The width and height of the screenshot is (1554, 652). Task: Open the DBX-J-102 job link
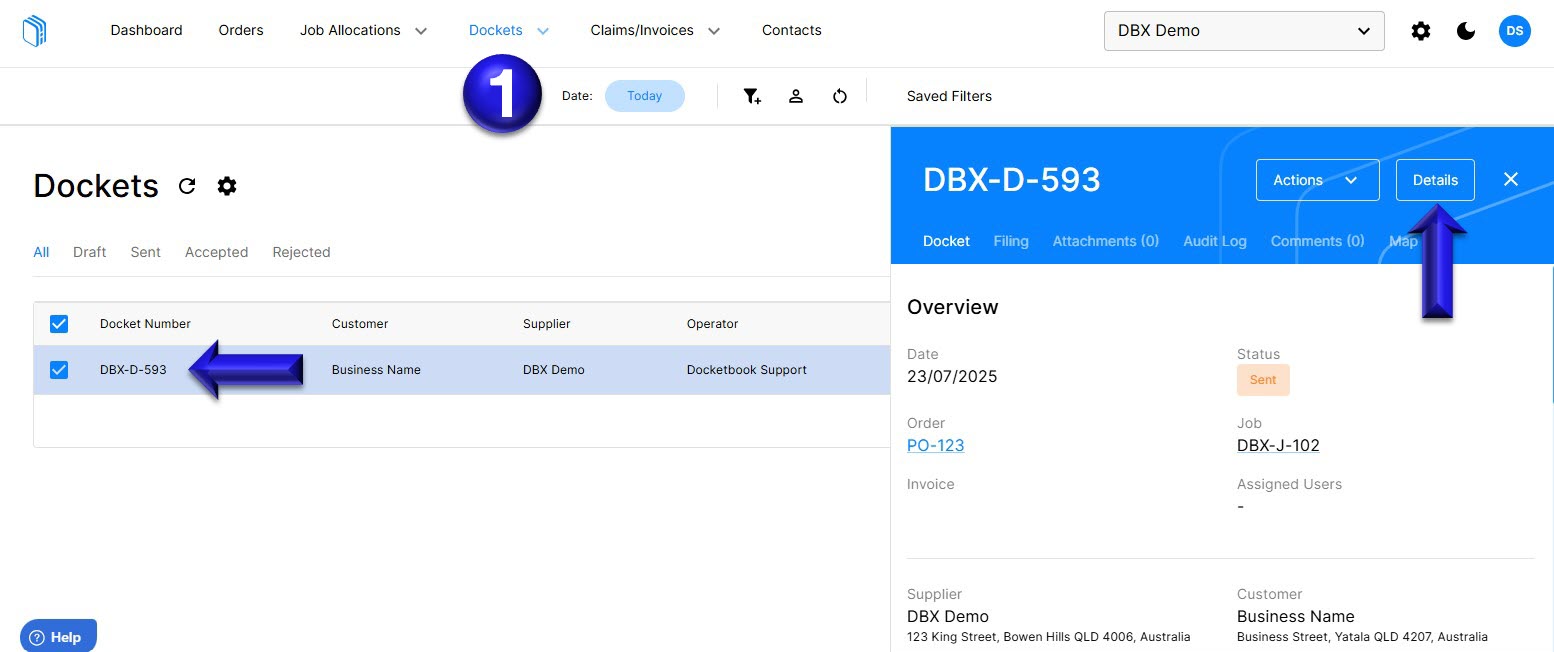(x=1278, y=445)
